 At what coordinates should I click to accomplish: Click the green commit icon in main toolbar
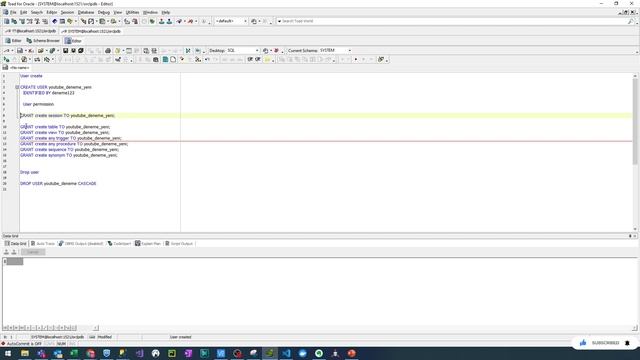pos(152,21)
